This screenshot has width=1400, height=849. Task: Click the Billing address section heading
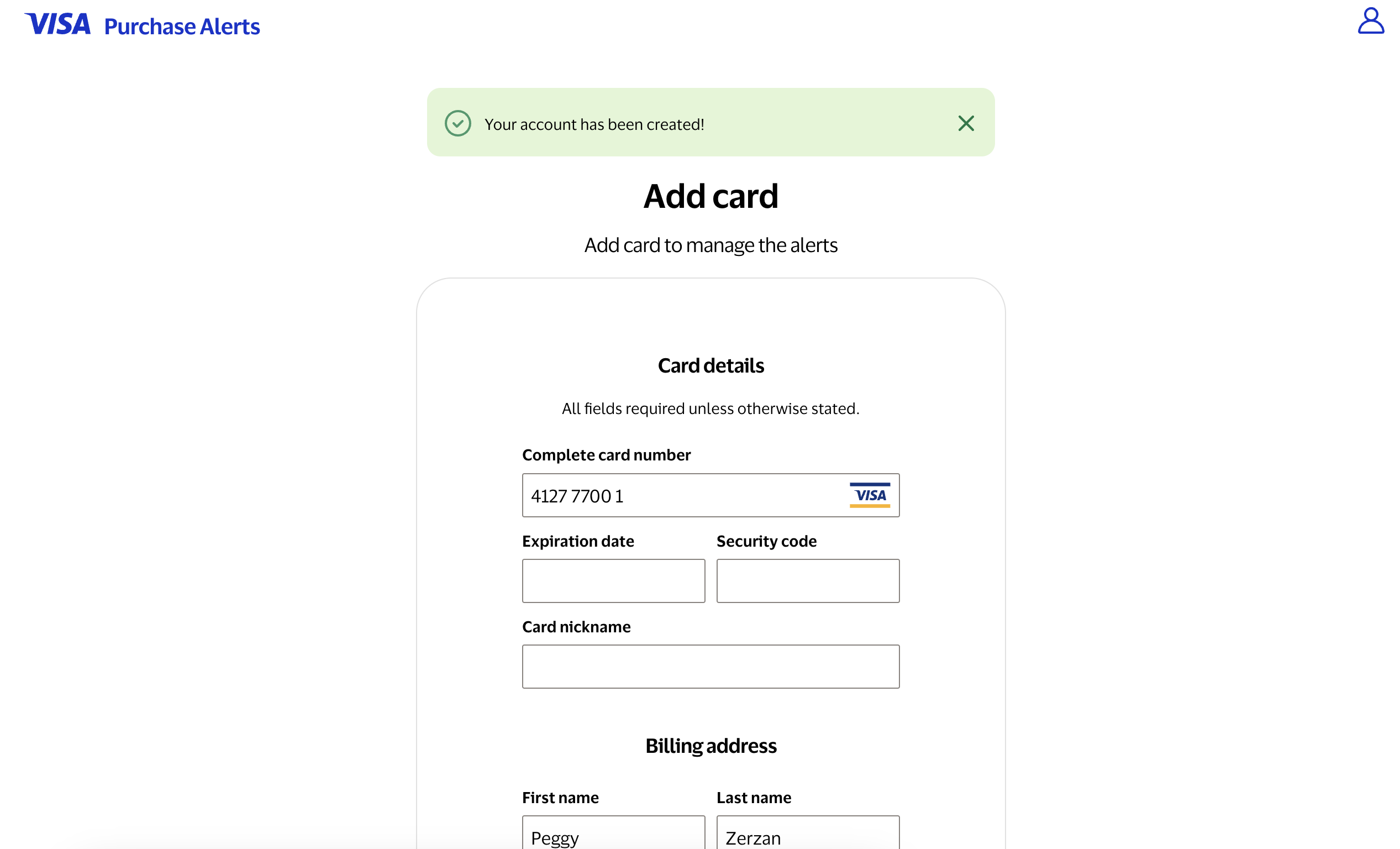tap(710, 746)
